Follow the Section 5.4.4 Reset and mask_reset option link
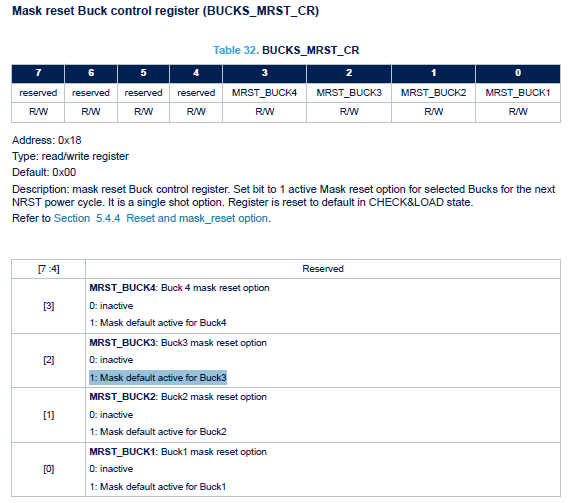Image resolution: width=573 pixels, height=503 pixels. (x=162, y=218)
